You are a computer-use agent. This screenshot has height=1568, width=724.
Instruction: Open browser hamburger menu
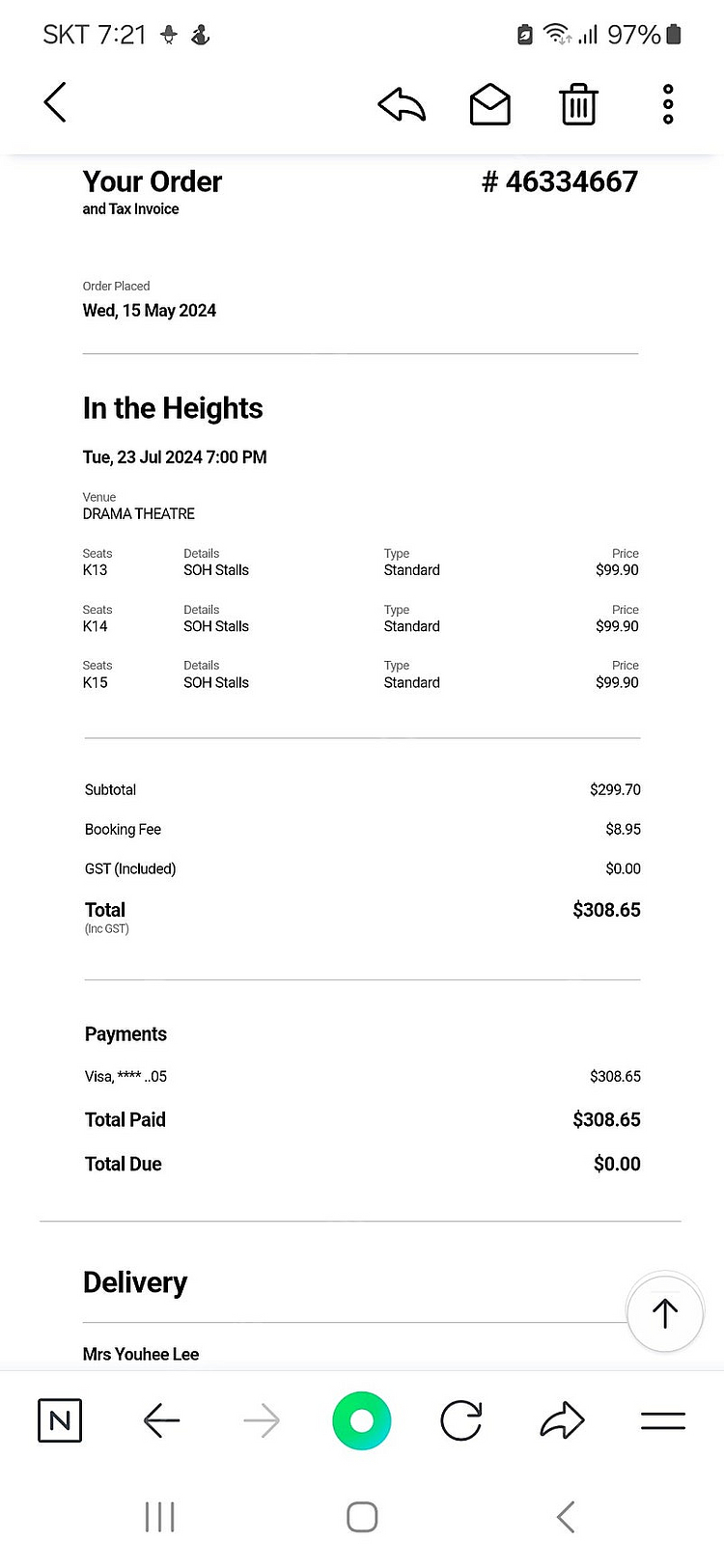click(x=663, y=1420)
